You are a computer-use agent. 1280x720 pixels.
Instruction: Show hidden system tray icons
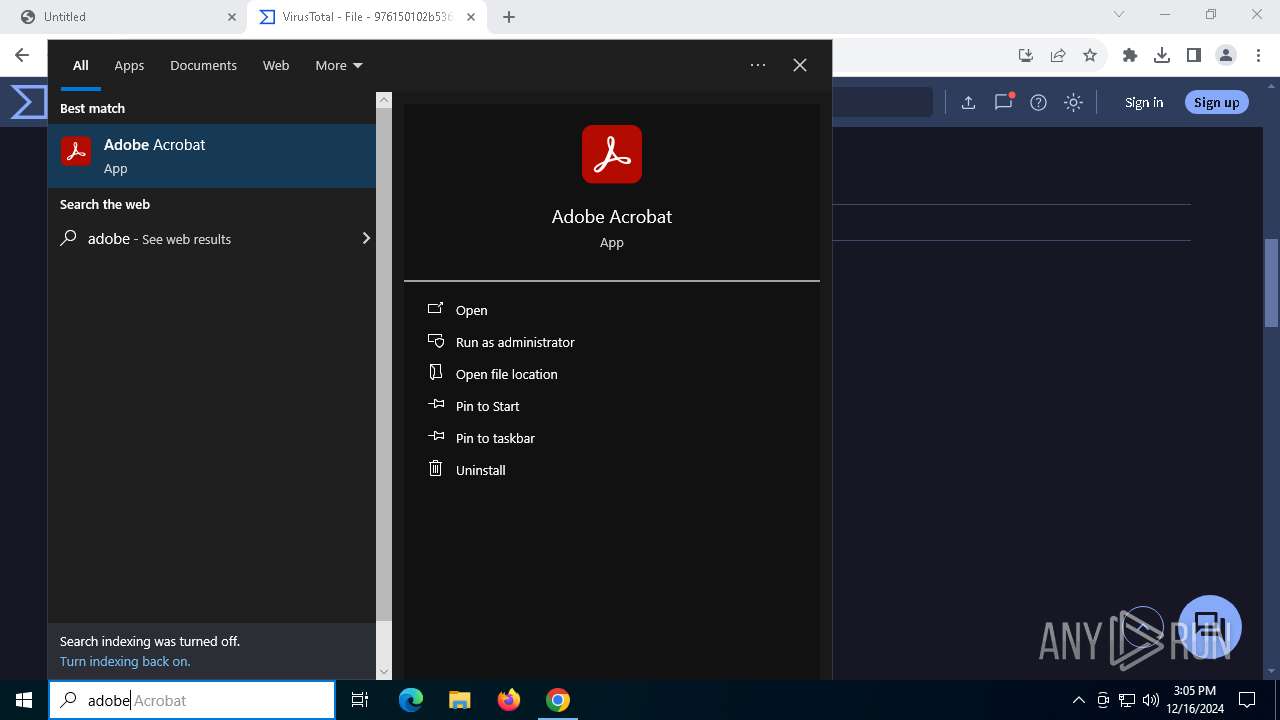pyautogui.click(x=1078, y=700)
